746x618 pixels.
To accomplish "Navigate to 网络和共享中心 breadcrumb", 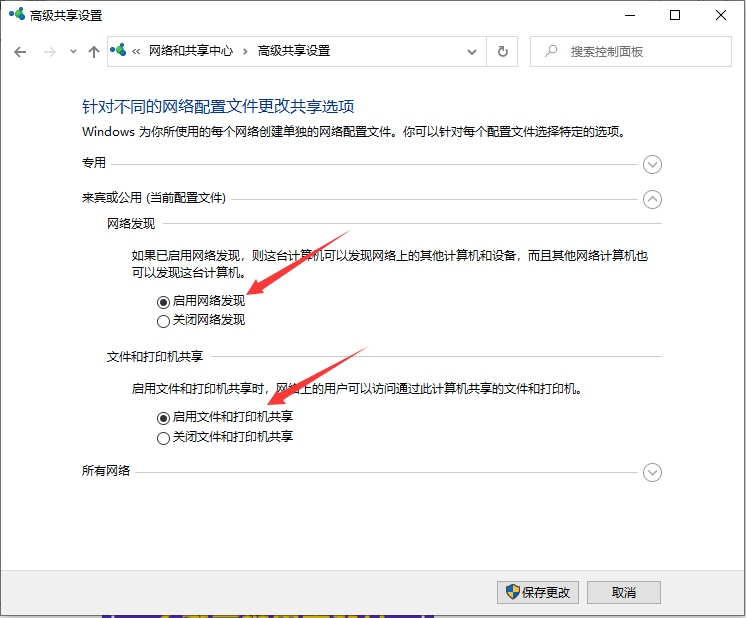I will pyautogui.click(x=192, y=51).
